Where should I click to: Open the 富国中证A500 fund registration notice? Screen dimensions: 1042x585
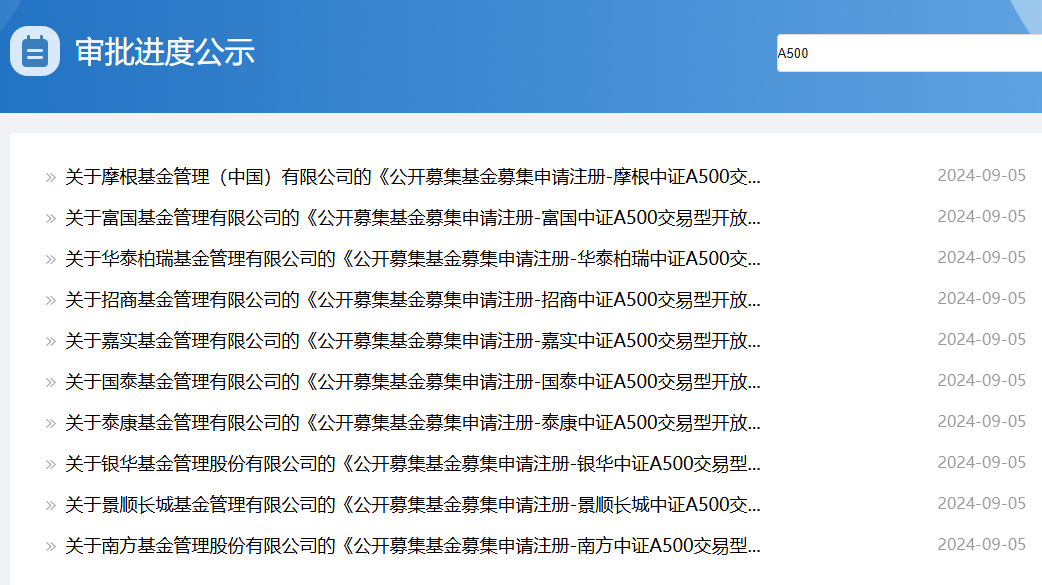(413, 218)
